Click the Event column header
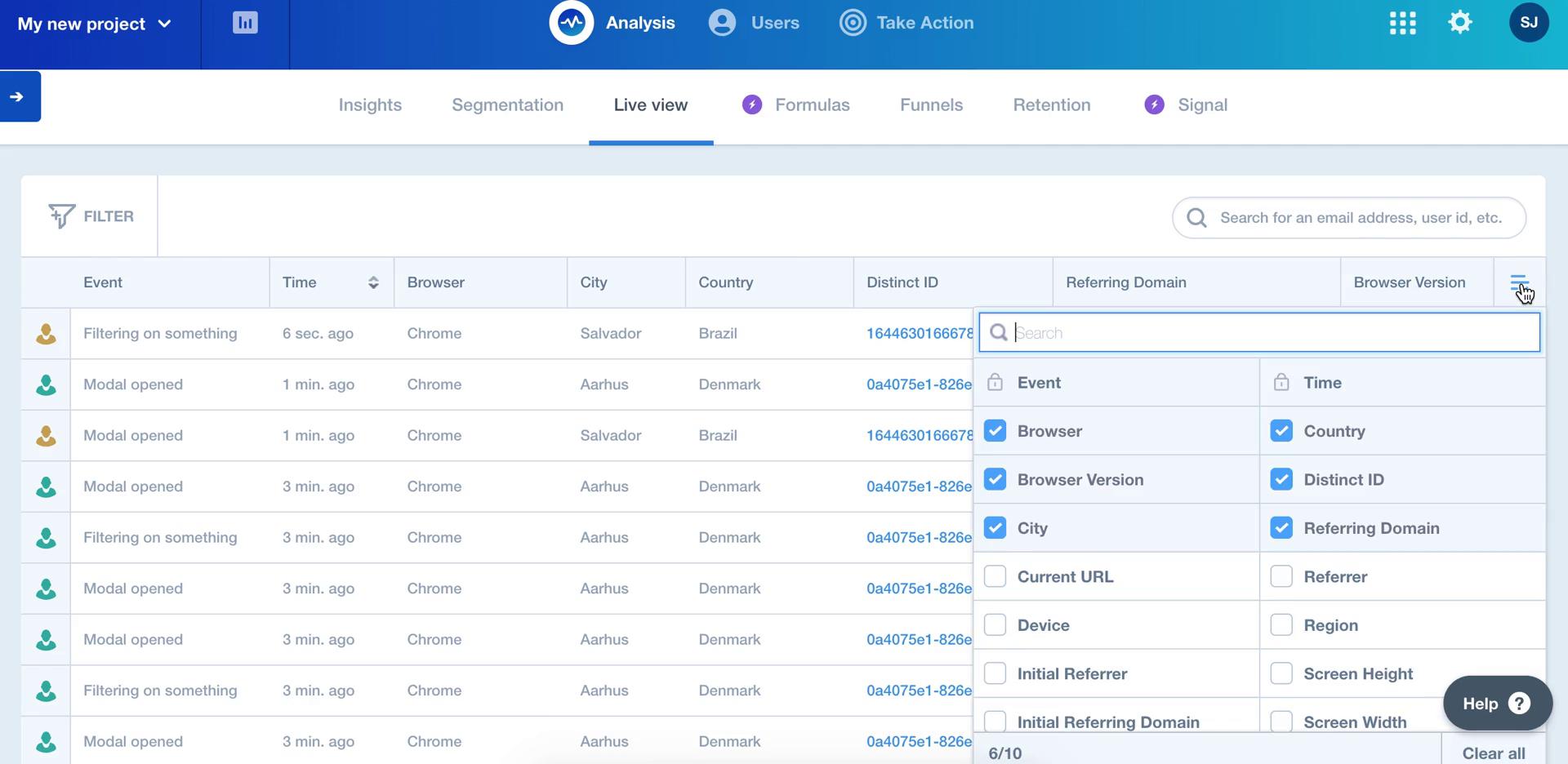This screenshot has width=1568, height=764. [x=103, y=282]
